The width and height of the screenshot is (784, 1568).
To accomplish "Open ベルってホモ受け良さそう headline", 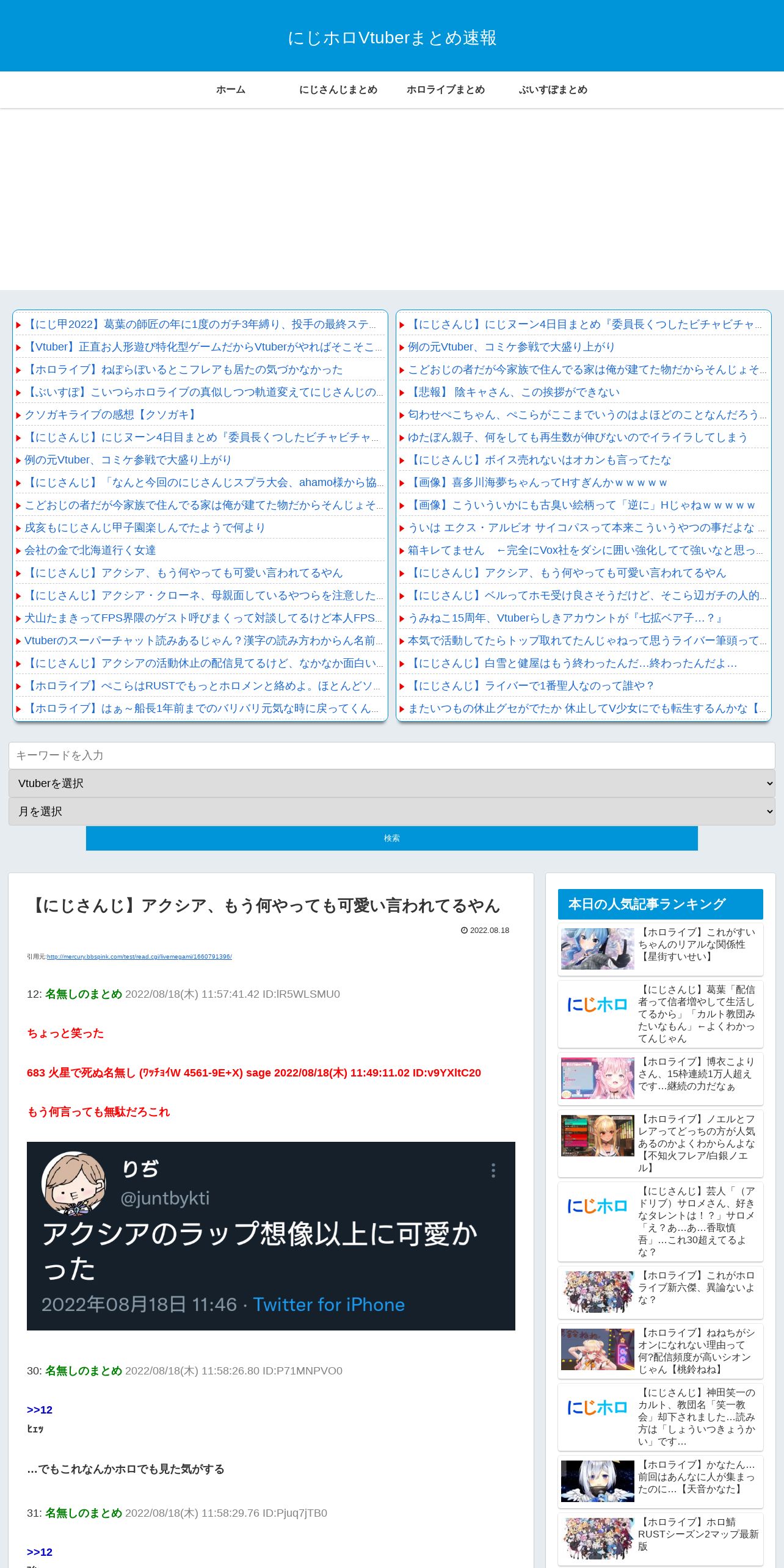I will [586, 595].
